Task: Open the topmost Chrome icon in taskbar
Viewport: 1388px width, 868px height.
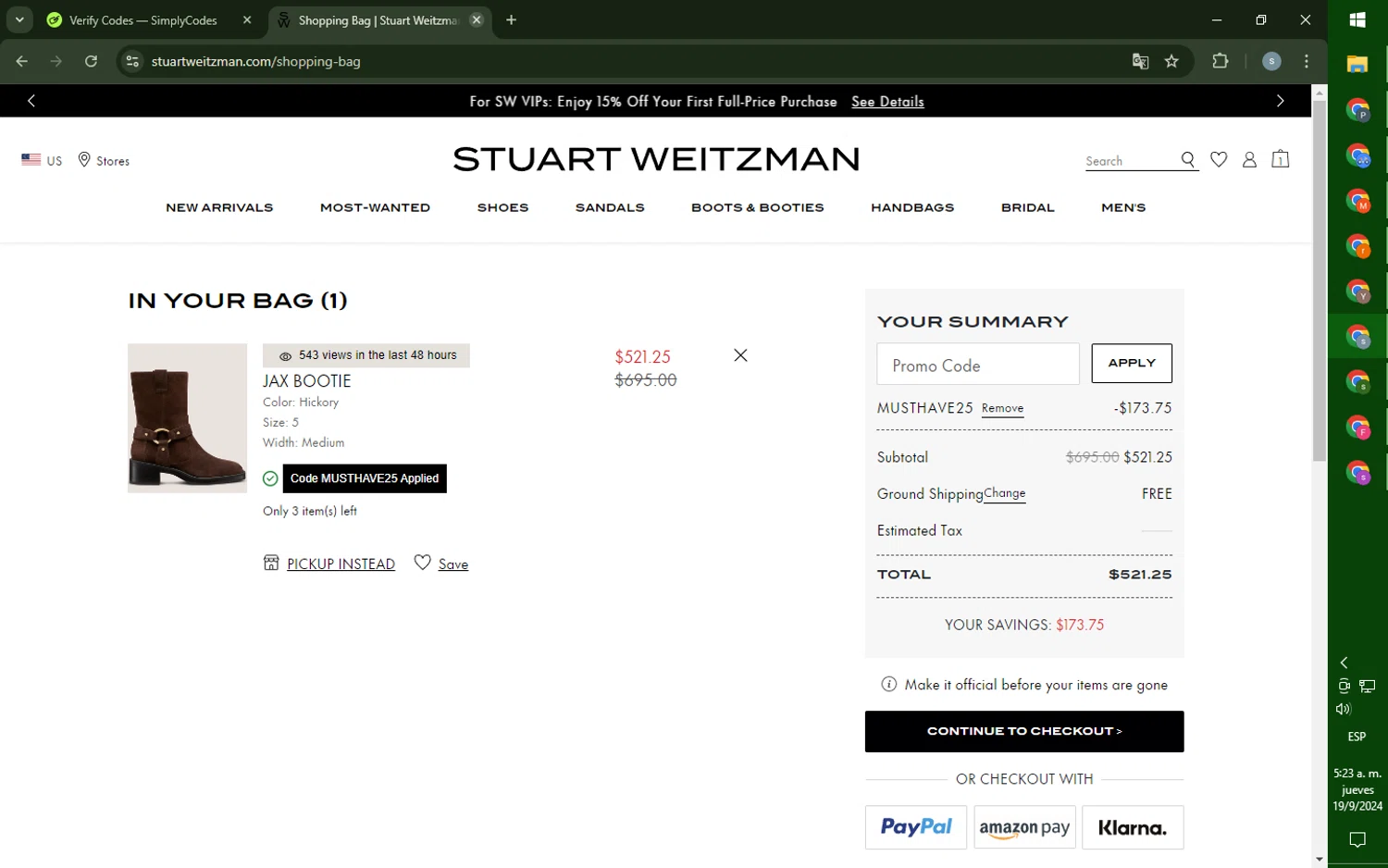Action: [x=1357, y=110]
